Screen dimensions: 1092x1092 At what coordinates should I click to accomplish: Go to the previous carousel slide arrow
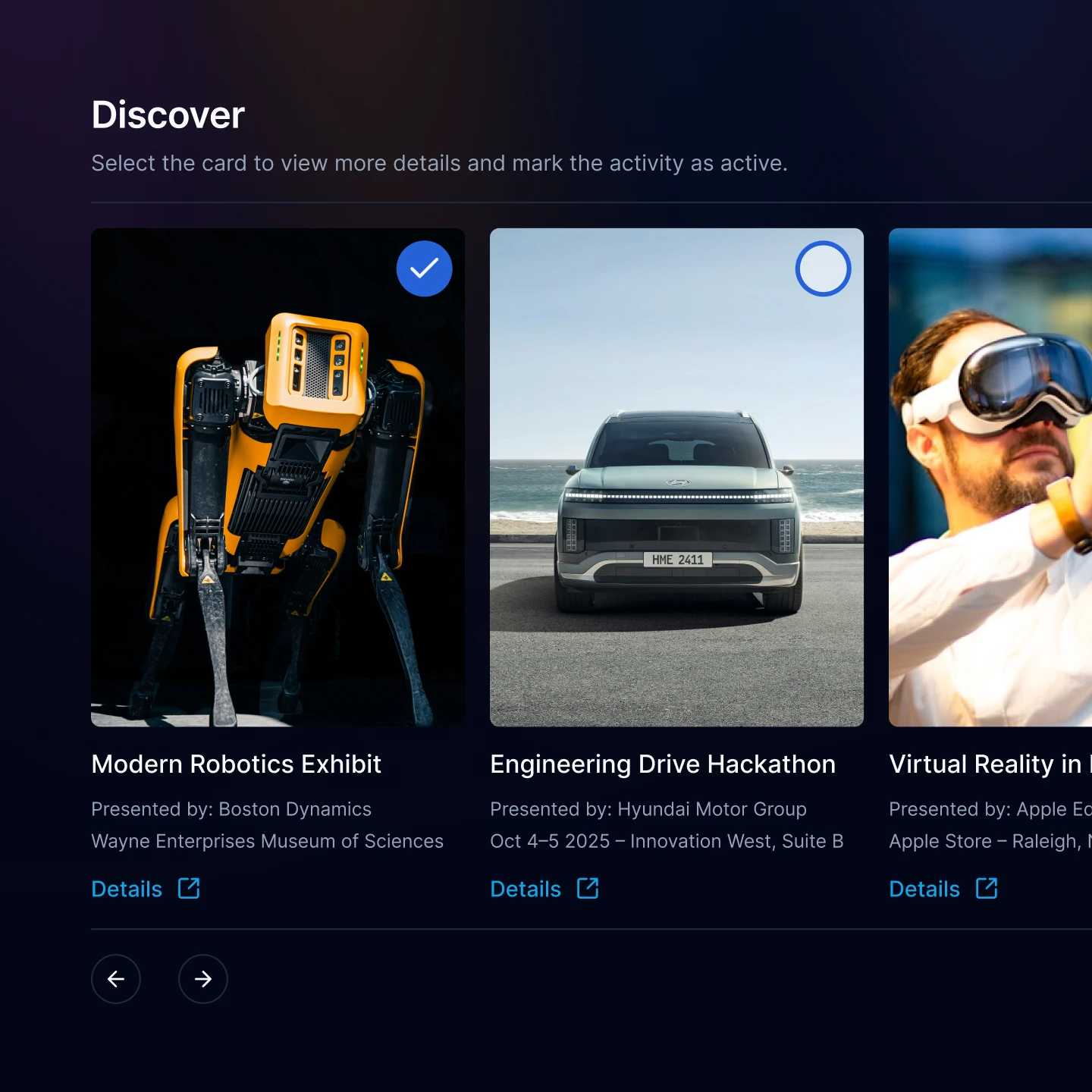[116, 979]
